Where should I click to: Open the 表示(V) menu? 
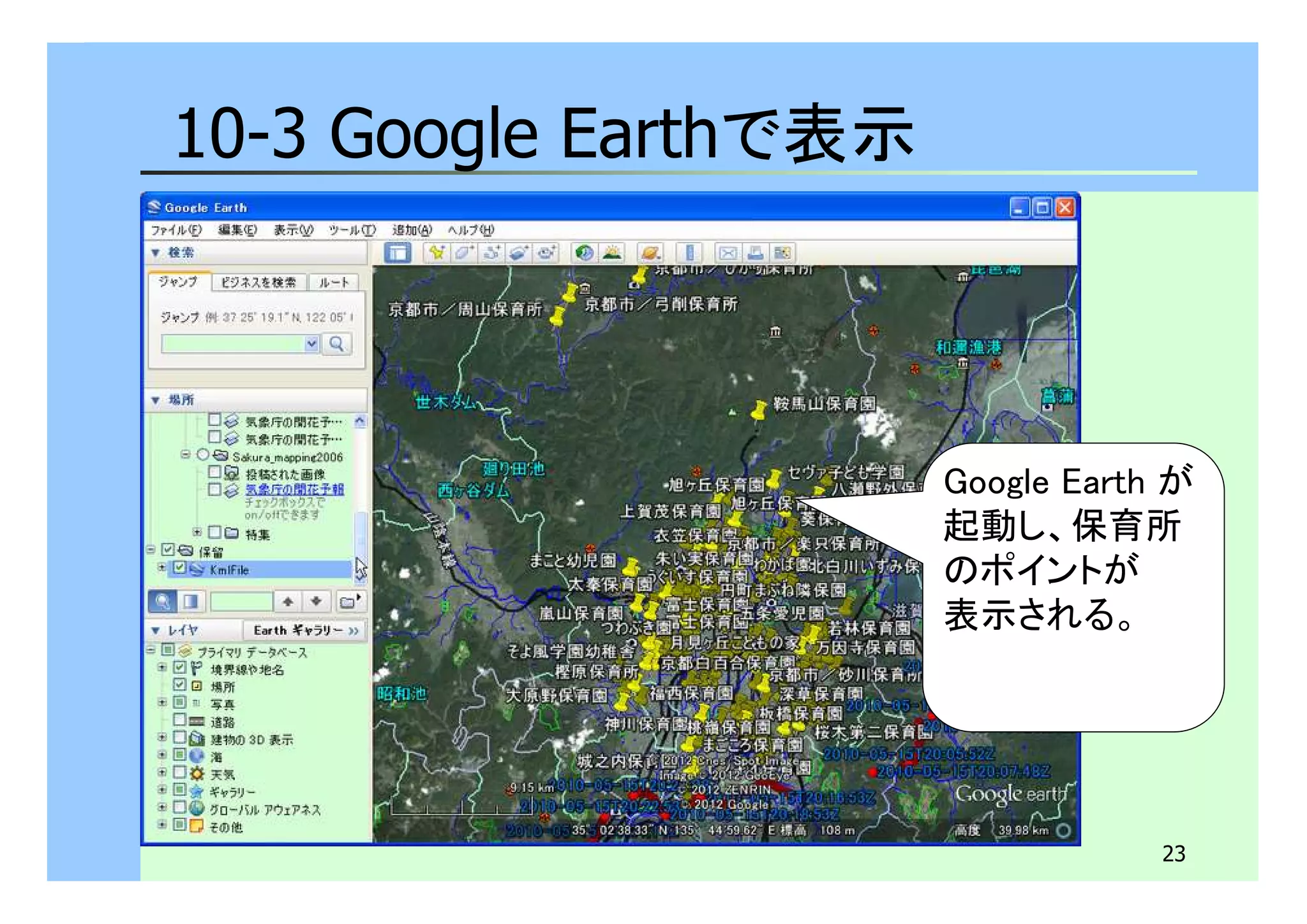click(x=294, y=230)
